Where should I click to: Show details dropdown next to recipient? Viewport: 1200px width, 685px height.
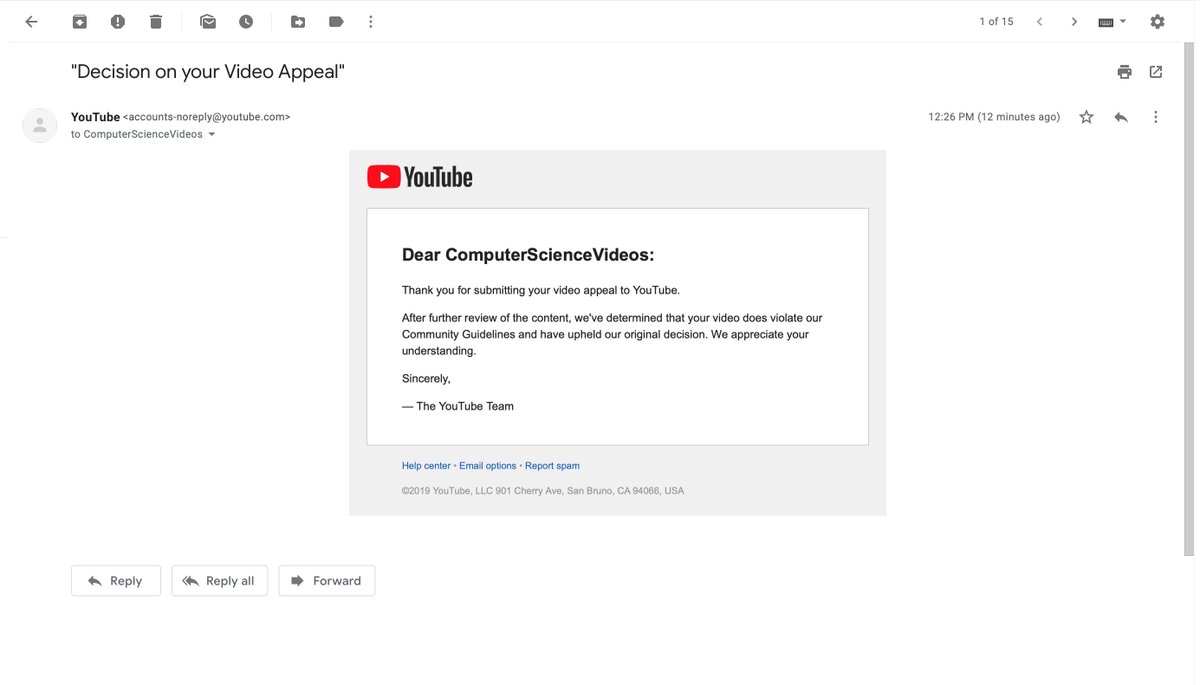pyautogui.click(x=212, y=134)
